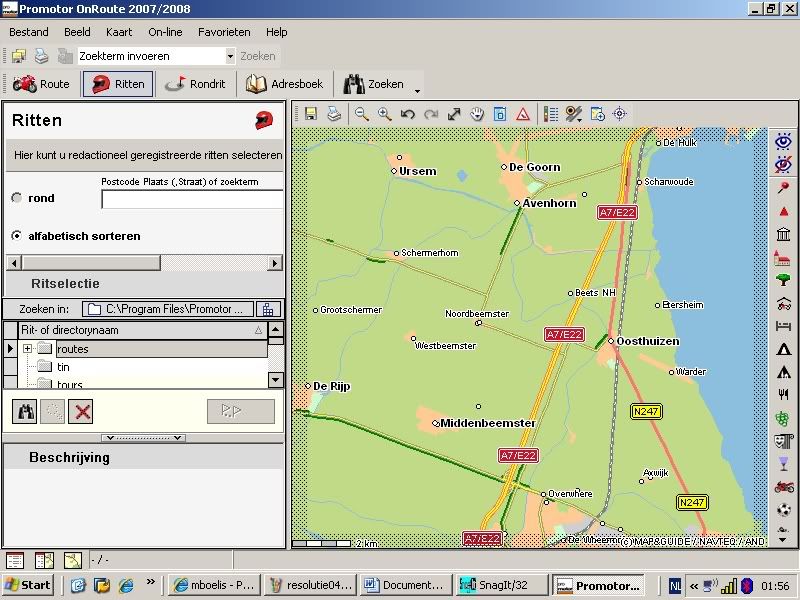The width and height of the screenshot is (800, 600).
Task: Show points of interest with the eye icon
Action: [x=784, y=142]
